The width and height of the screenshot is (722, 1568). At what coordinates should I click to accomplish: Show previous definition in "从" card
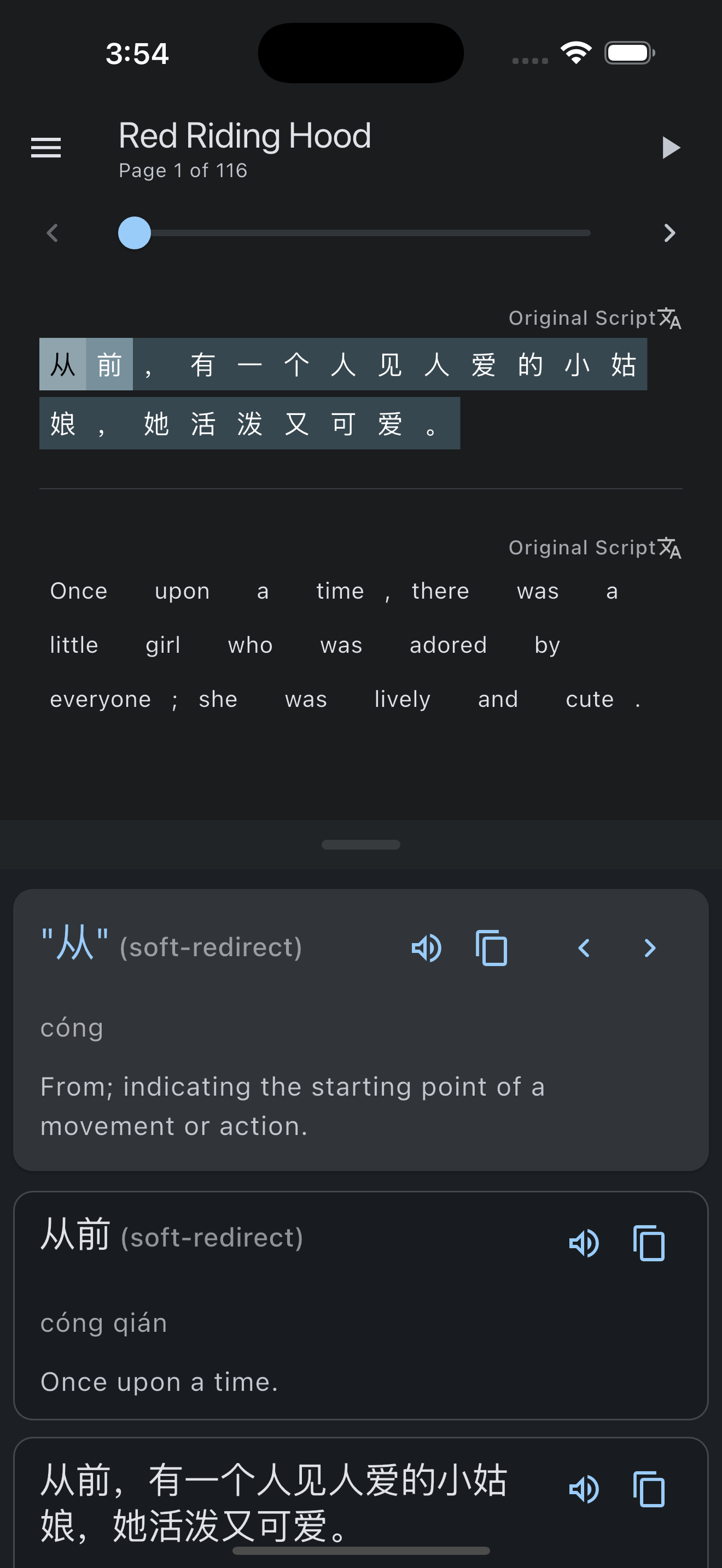(x=584, y=947)
